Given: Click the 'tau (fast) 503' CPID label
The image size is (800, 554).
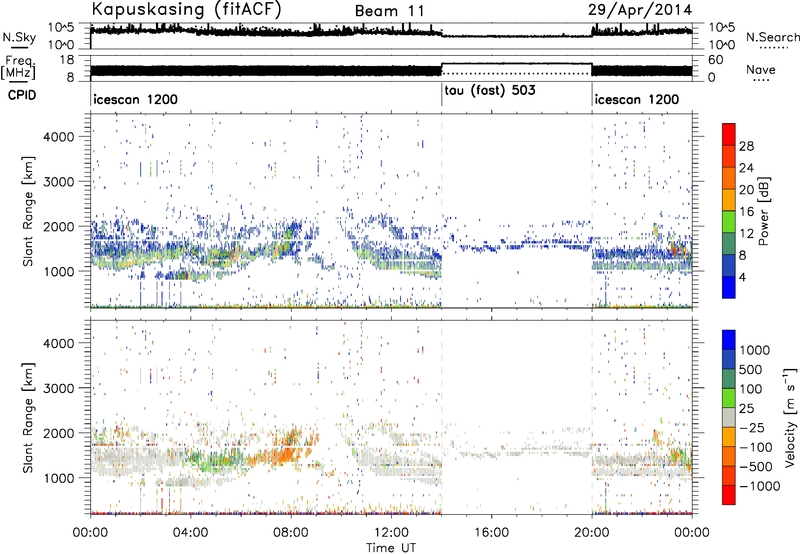Looking at the screenshot, I should [490, 91].
